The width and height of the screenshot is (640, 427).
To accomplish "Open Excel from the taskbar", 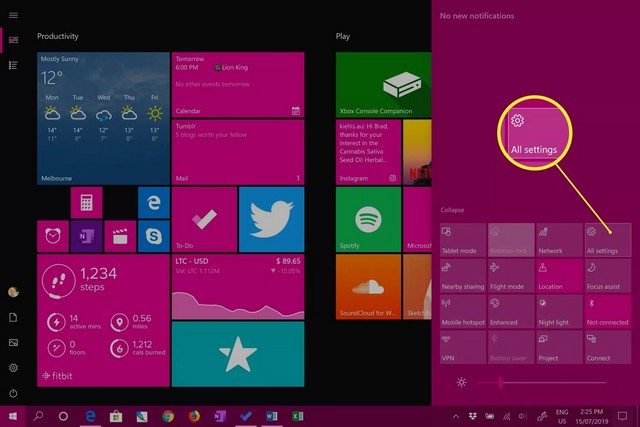I will (x=298, y=416).
